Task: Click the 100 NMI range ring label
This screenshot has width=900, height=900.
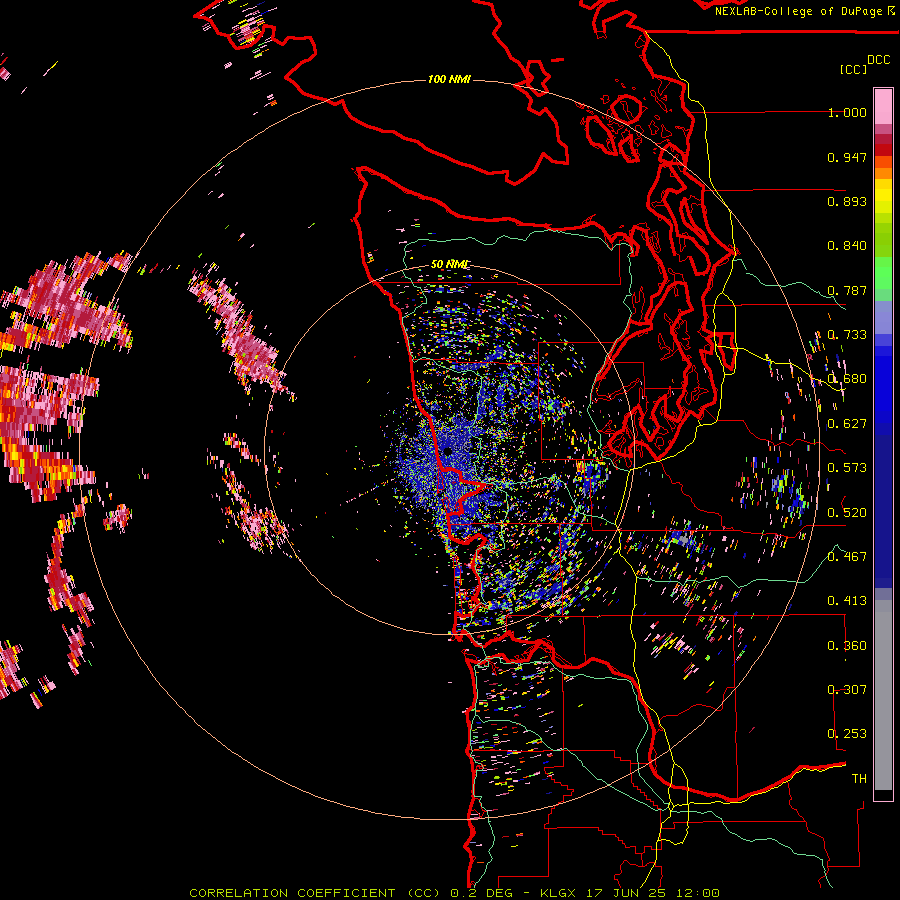Action: click(449, 79)
